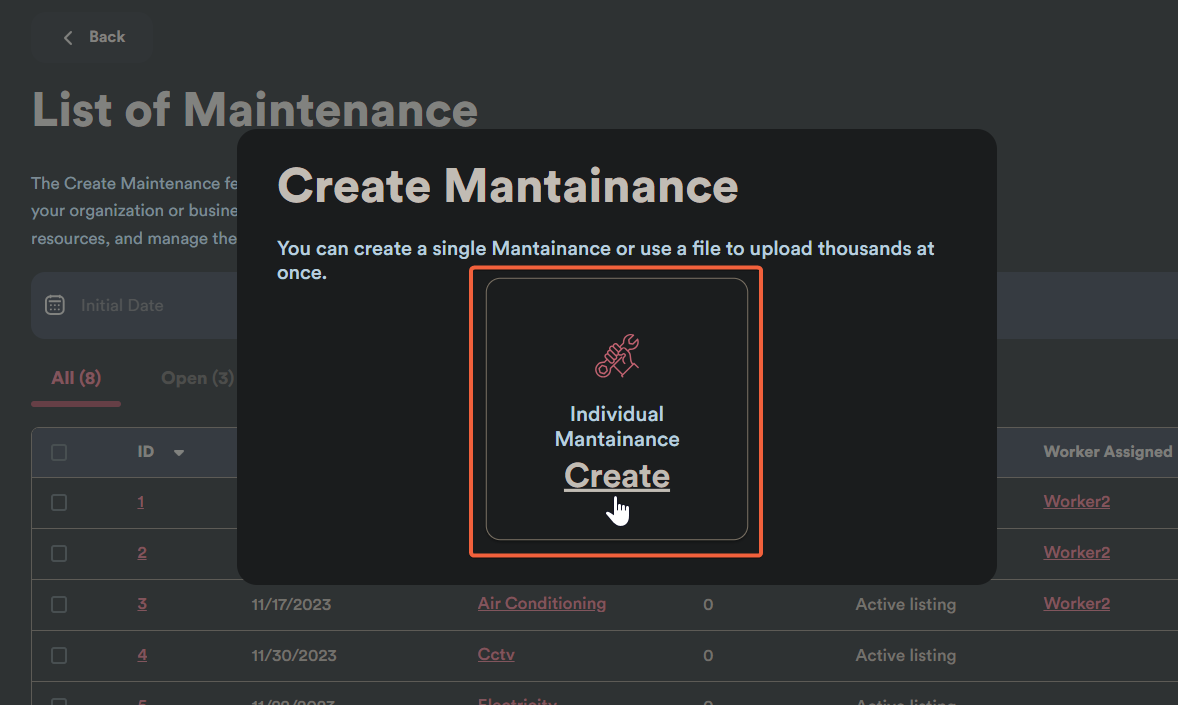
Task: Switch to the All (8) tab
Action: pyautogui.click(x=76, y=378)
